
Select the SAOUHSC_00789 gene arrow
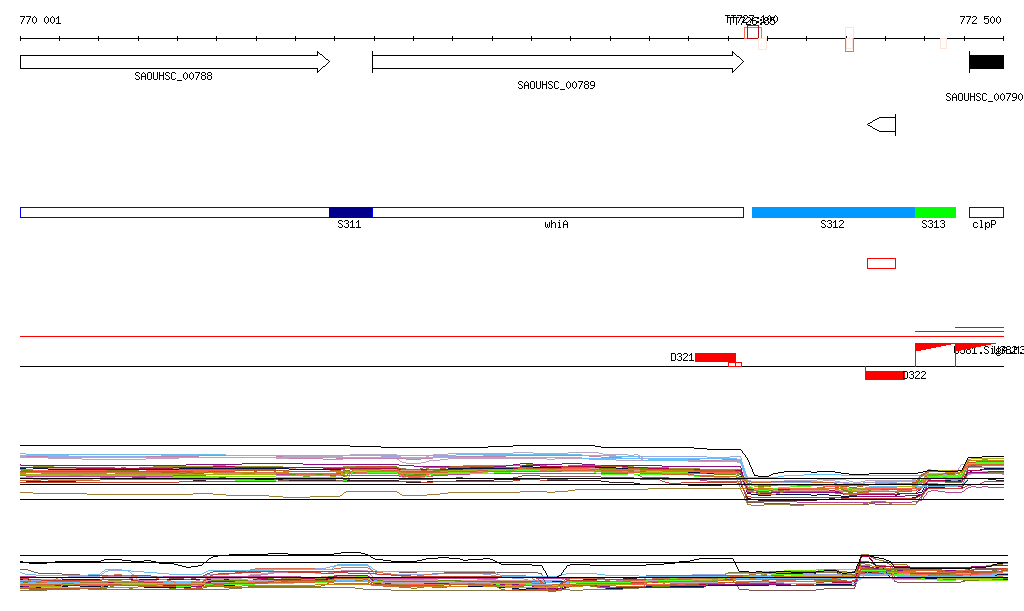(557, 62)
